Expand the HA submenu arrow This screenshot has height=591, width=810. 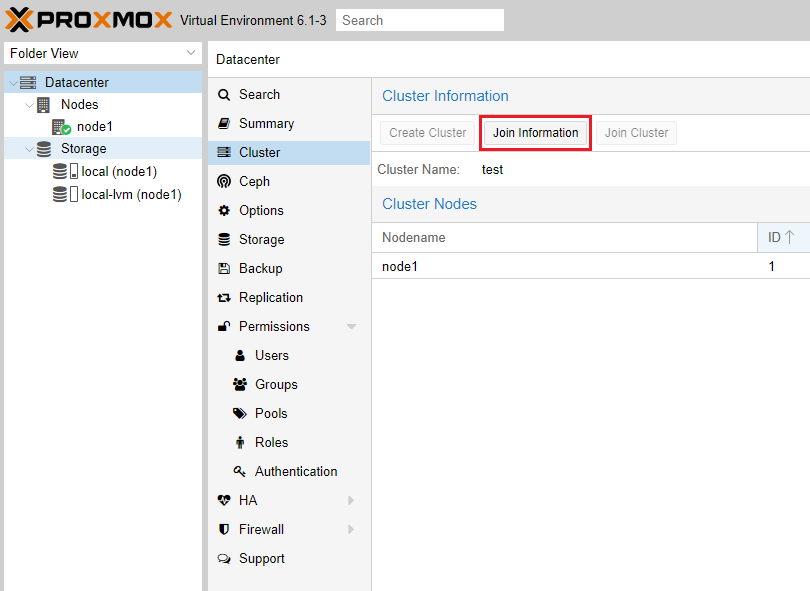click(x=351, y=501)
